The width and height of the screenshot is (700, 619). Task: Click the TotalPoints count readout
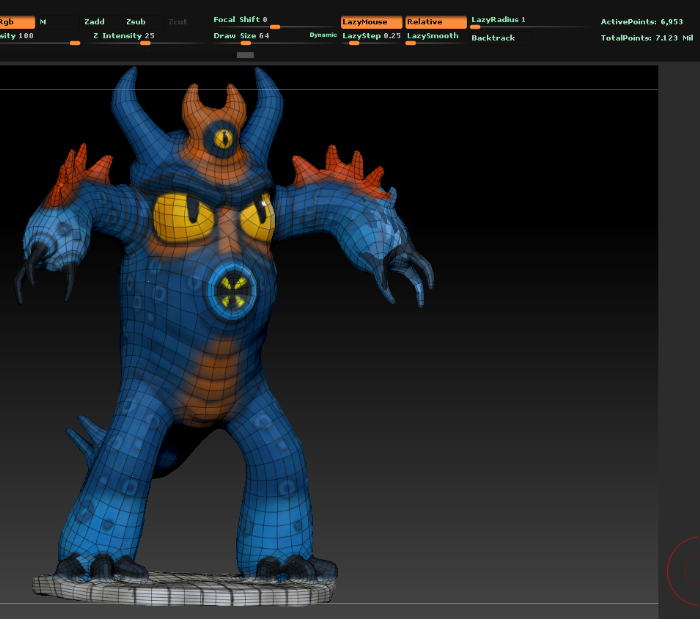[x=646, y=37]
